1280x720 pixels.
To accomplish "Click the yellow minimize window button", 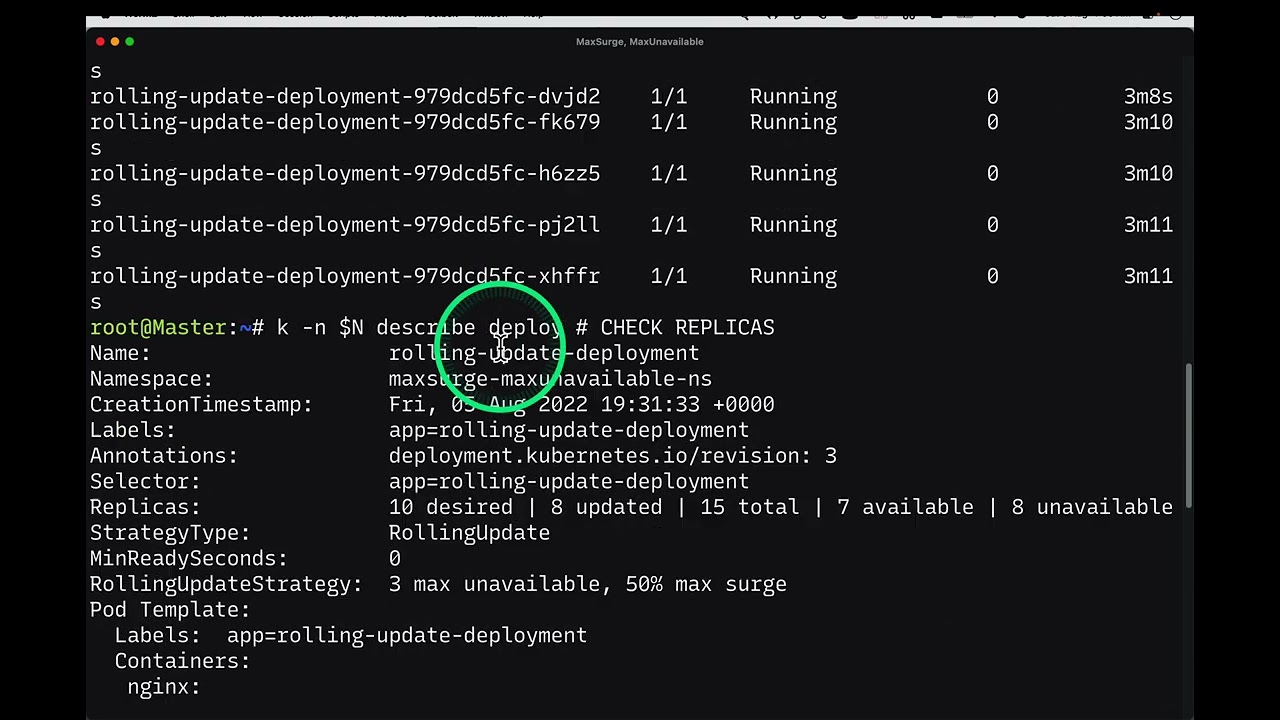I will coord(115,41).
